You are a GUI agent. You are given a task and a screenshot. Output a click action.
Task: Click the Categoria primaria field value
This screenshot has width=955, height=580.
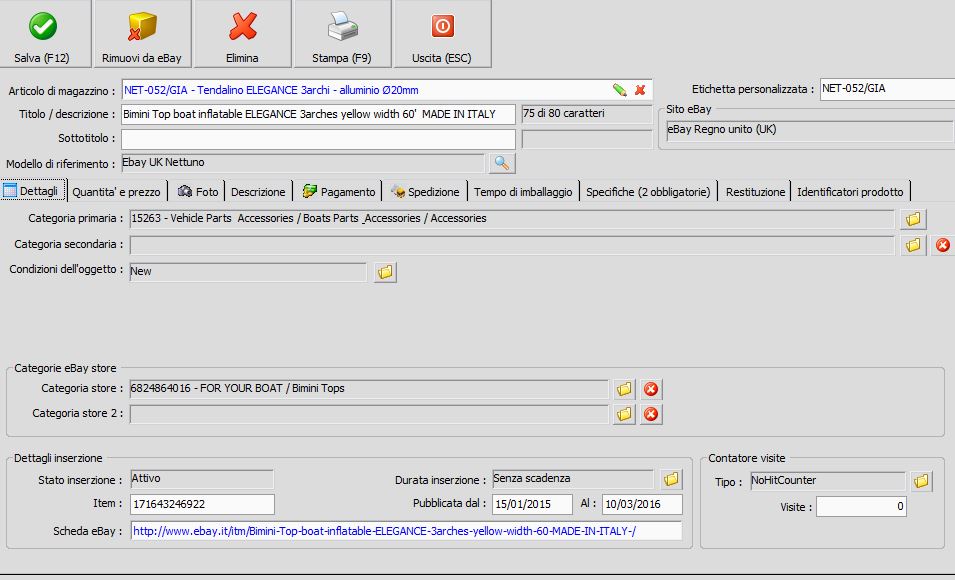point(512,219)
